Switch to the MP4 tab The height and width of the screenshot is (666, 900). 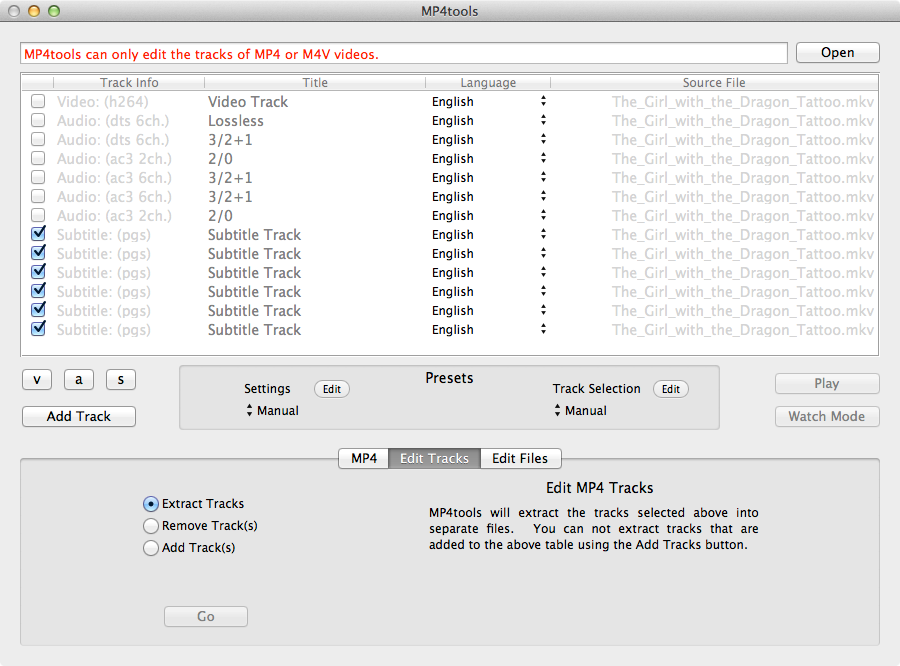coord(364,458)
